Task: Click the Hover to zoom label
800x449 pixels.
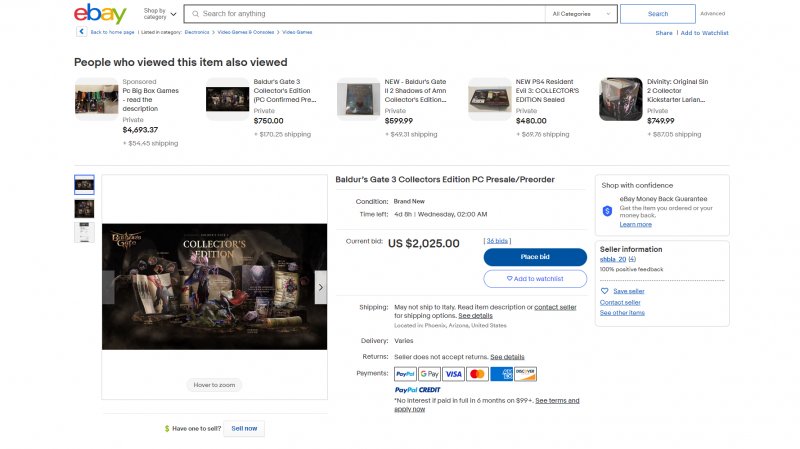Action: [x=214, y=385]
